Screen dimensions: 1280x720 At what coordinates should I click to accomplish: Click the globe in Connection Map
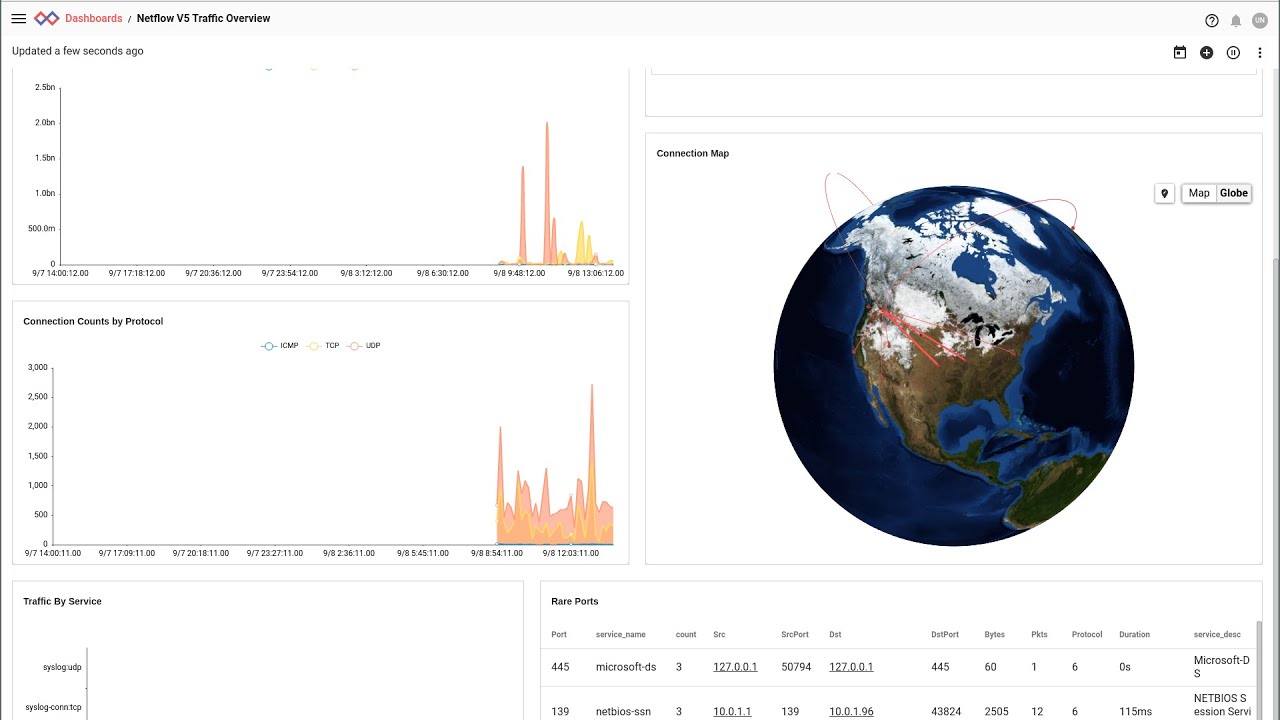pos(954,365)
